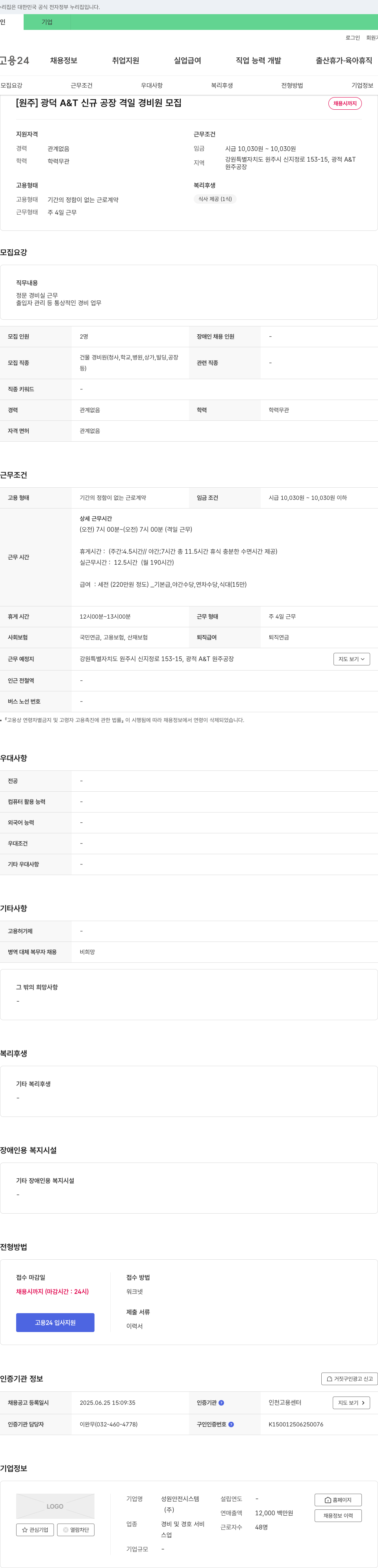Select wage text 시급 10,030원 ~ 10,030원
Image resolution: width=378 pixels, height=1568 pixels.
pos(260,149)
